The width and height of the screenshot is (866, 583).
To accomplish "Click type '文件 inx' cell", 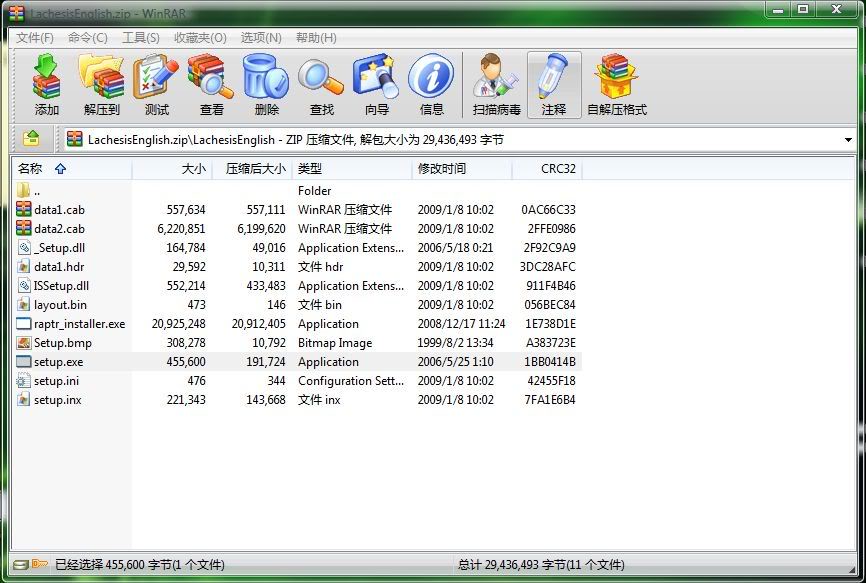I will pyautogui.click(x=319, y=399).
